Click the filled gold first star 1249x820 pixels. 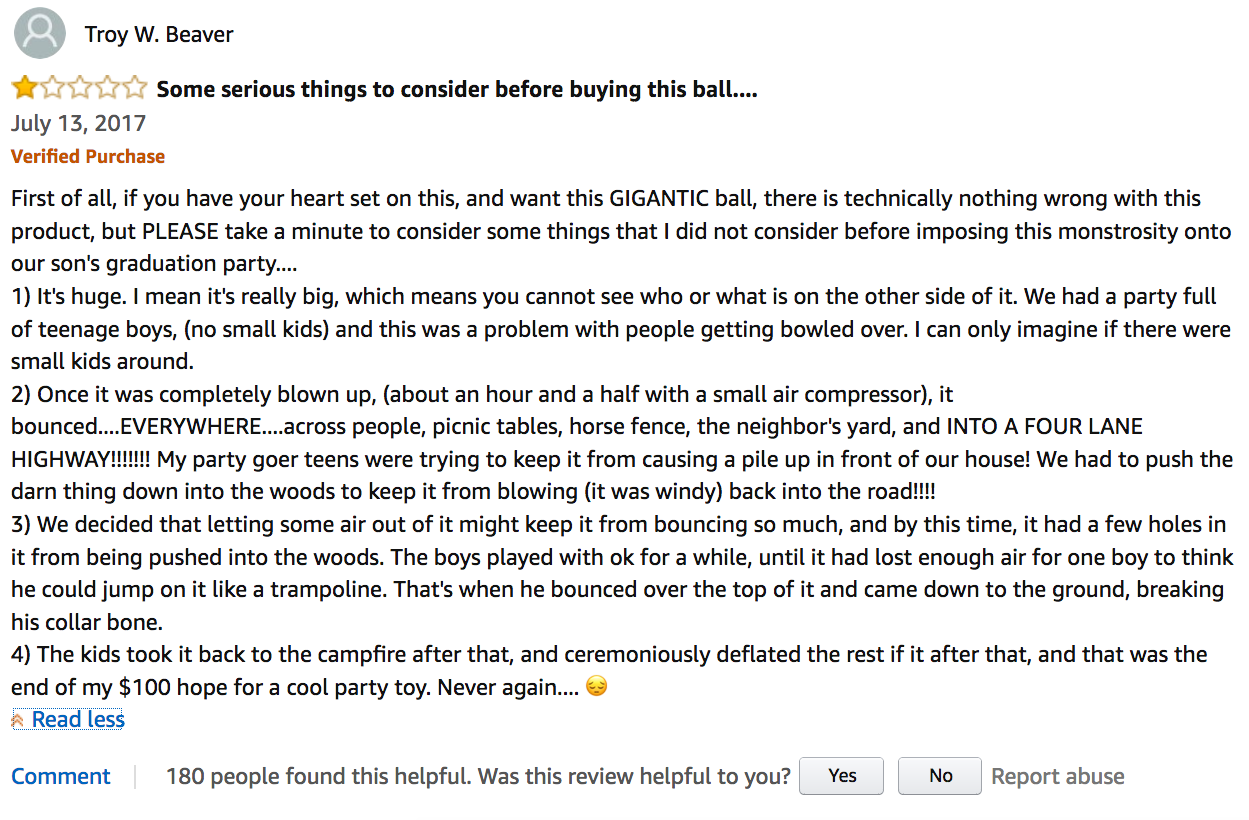24,89
